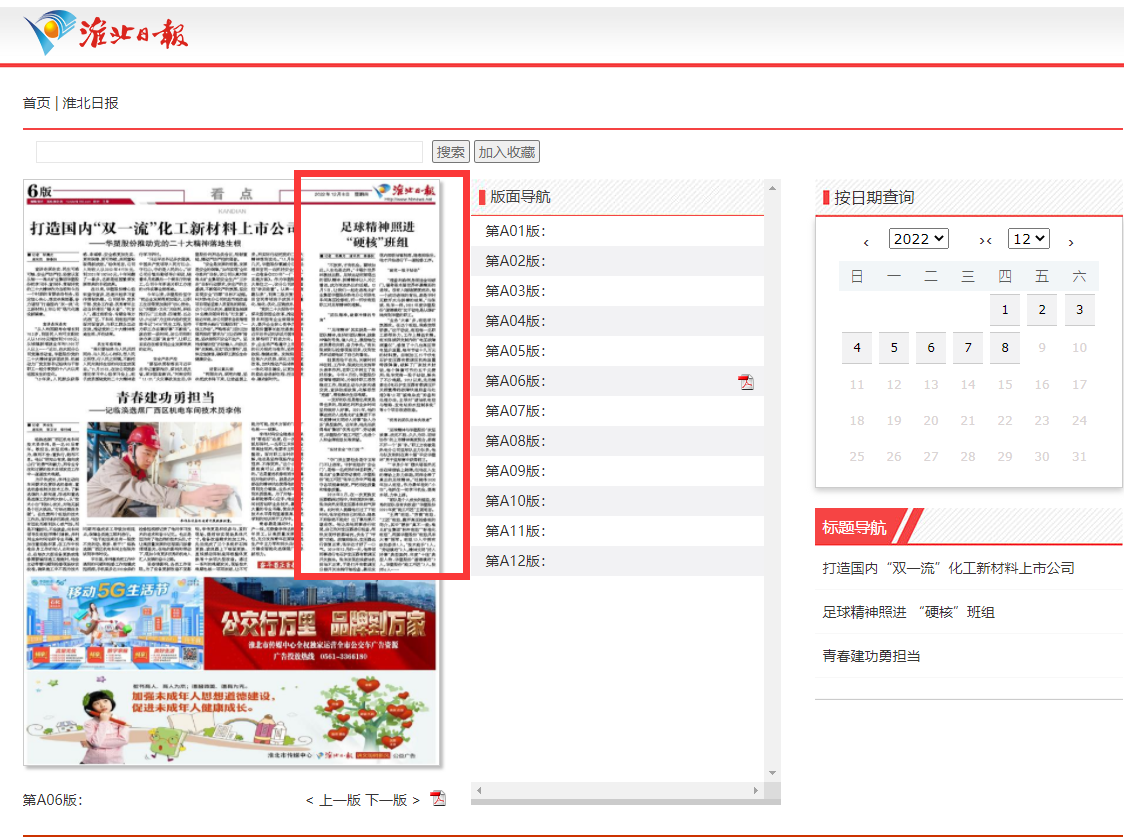Go to previous year using left arrow

866,241
